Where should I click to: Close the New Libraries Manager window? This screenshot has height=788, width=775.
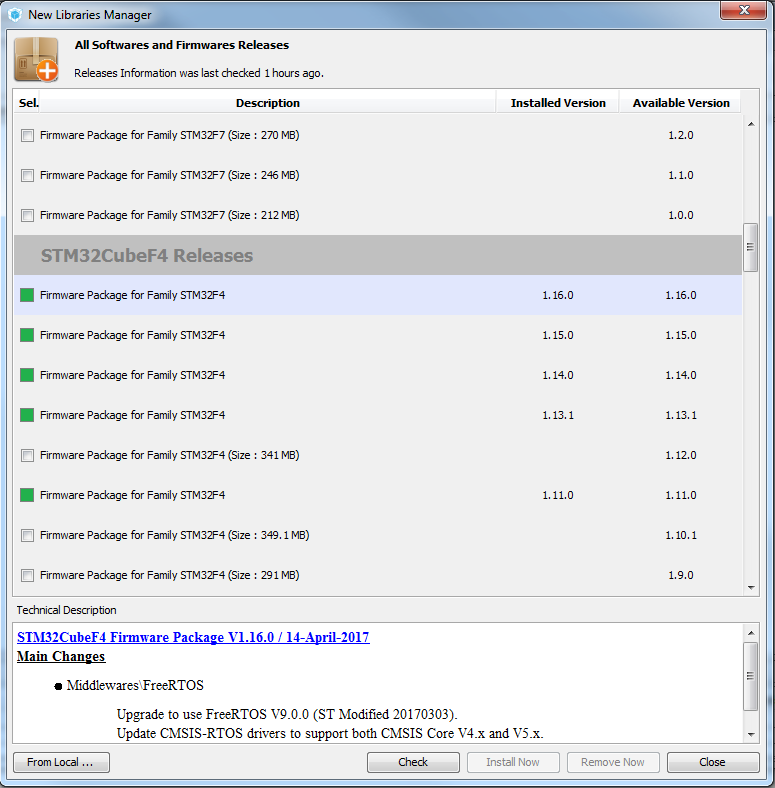tap(744, 10)
